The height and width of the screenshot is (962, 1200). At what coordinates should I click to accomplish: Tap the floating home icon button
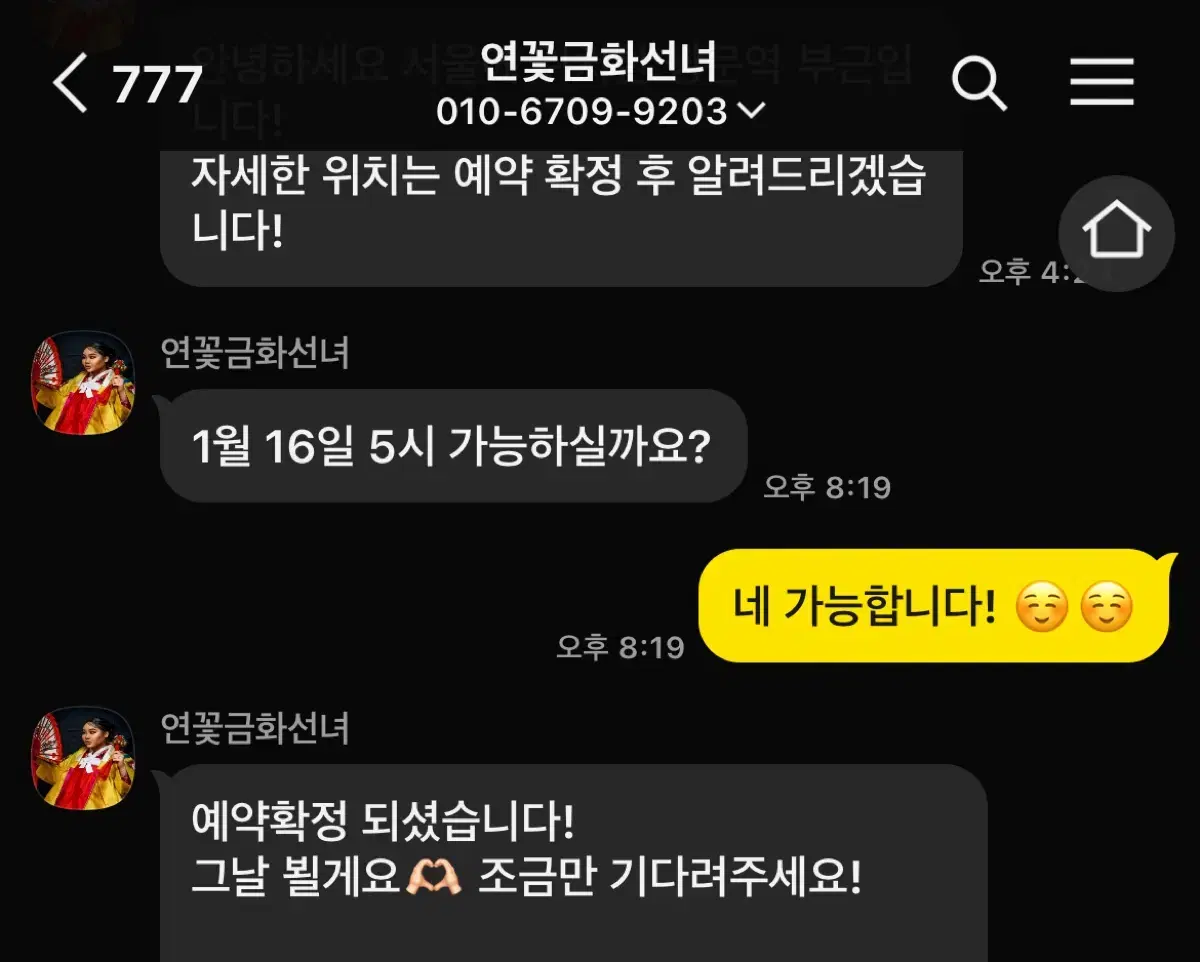click(1117, 233)
